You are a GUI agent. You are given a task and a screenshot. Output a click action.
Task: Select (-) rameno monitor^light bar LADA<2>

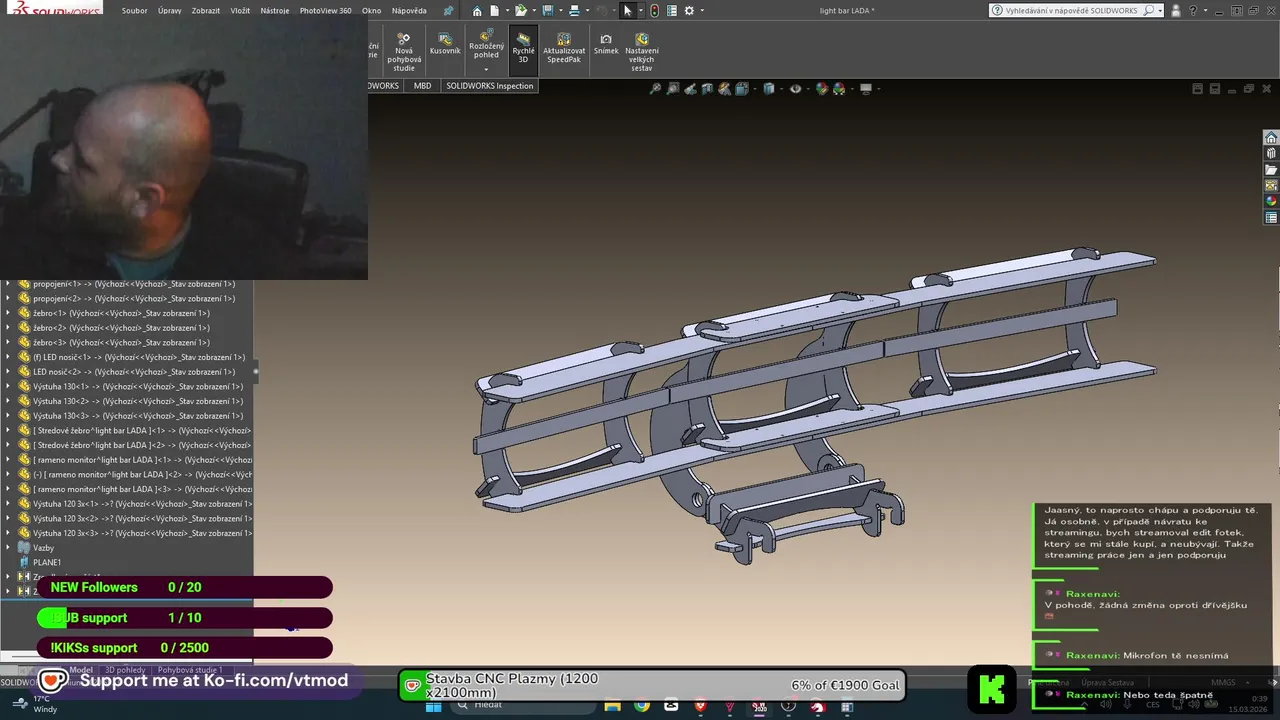coord(134,474)
